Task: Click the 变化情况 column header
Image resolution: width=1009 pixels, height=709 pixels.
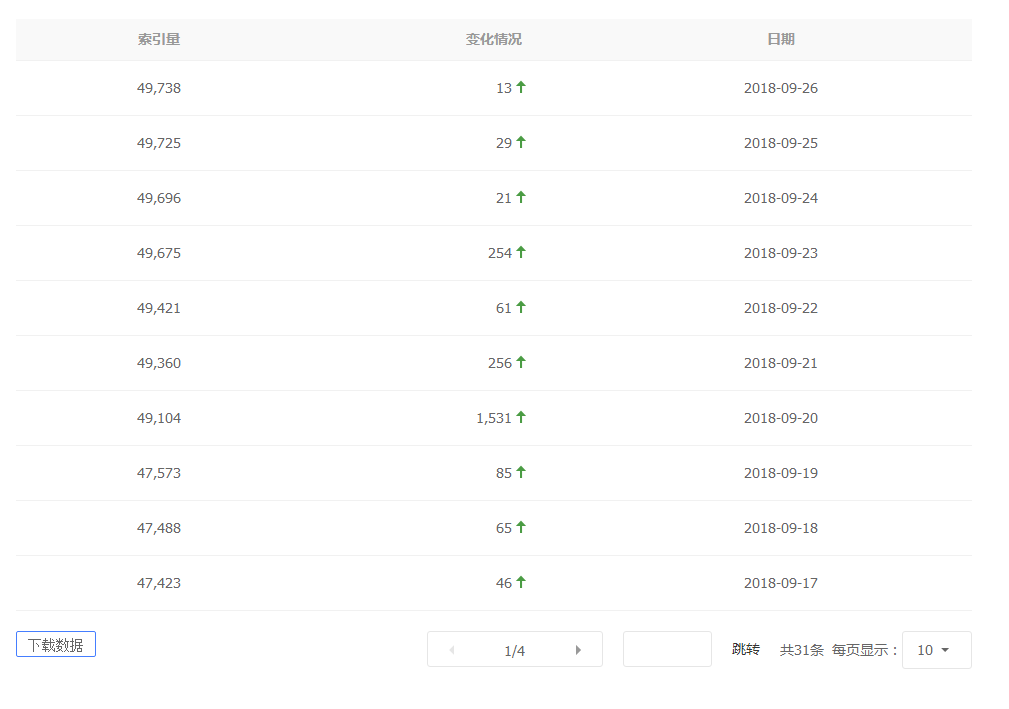Action: point(493,39)
